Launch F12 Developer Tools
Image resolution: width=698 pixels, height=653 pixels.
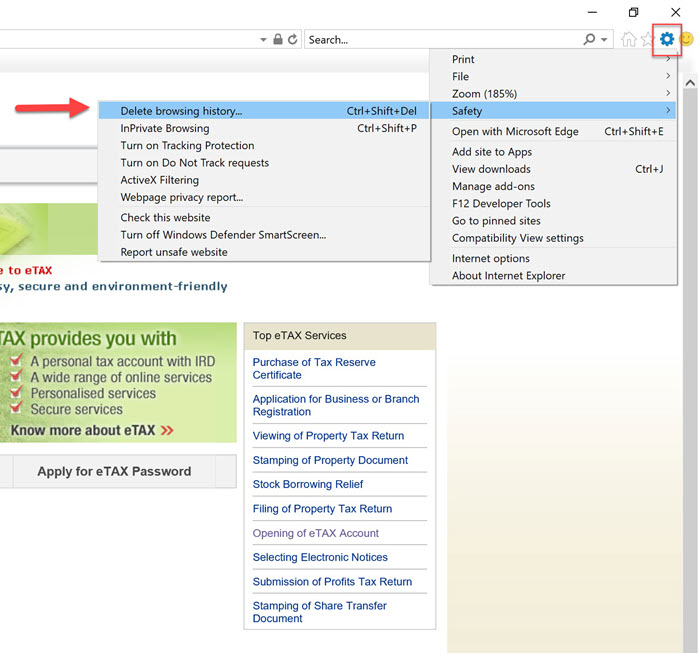pos(554,203)
